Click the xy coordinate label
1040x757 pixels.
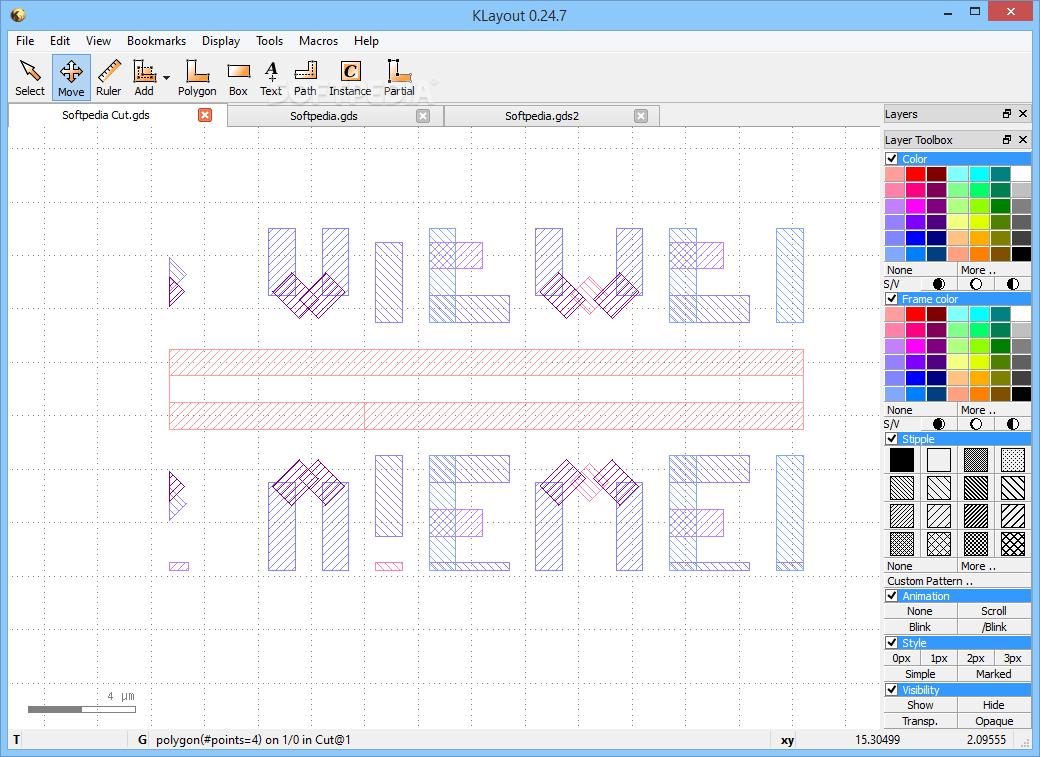click(x=787, y=740)
